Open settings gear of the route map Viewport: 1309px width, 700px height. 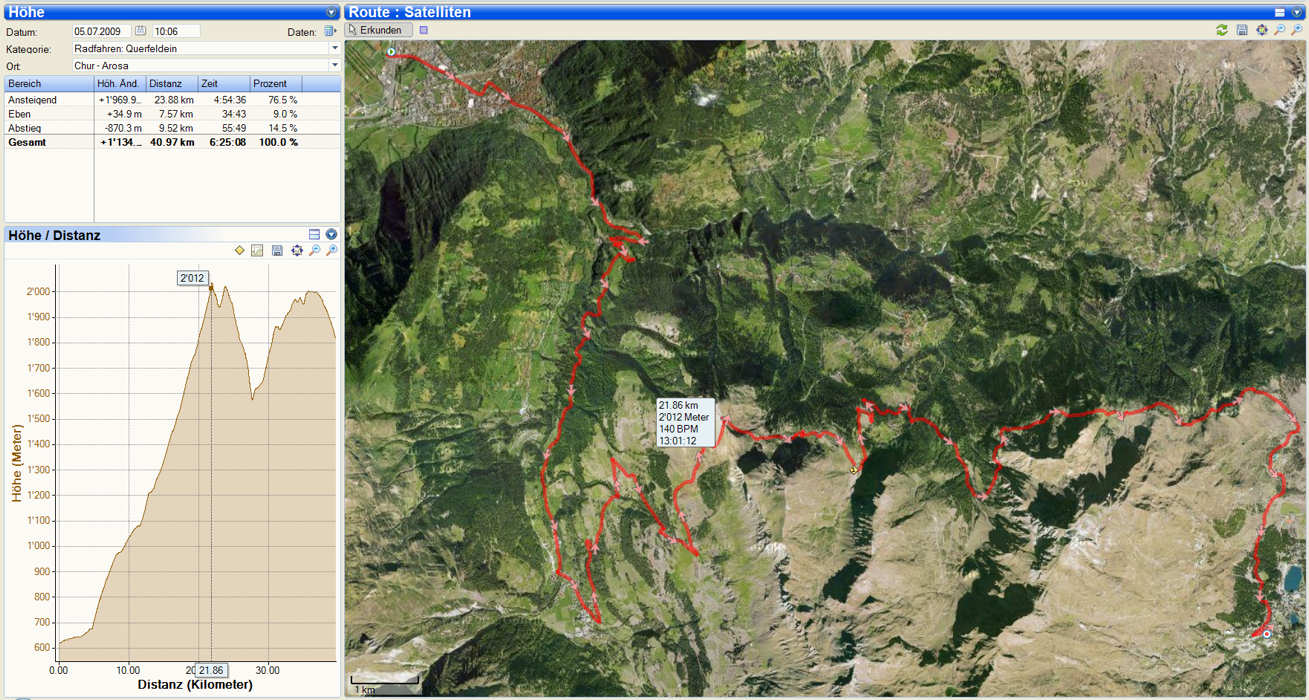pos(1262,30)
